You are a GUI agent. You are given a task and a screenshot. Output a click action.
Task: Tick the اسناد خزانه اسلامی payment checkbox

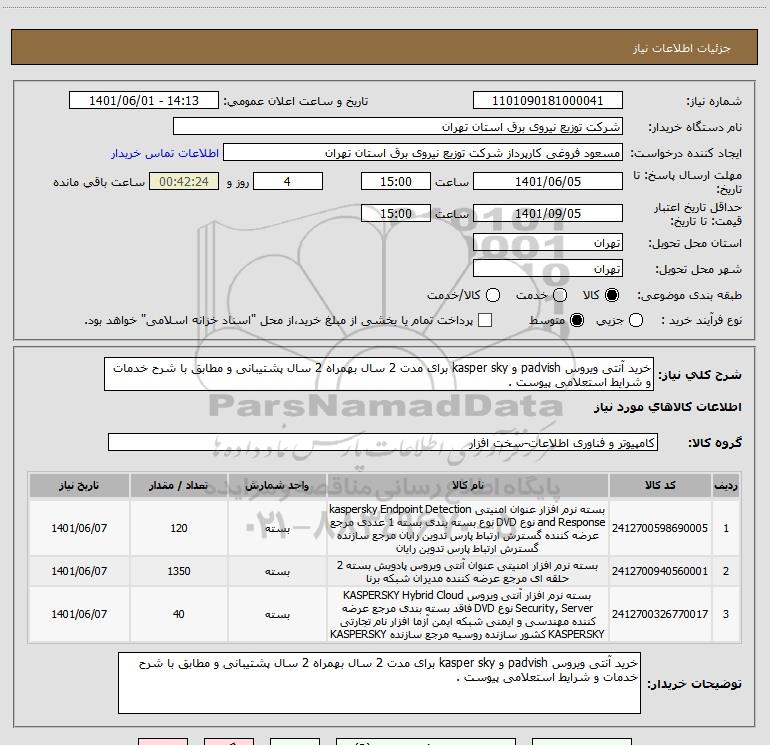485,320
